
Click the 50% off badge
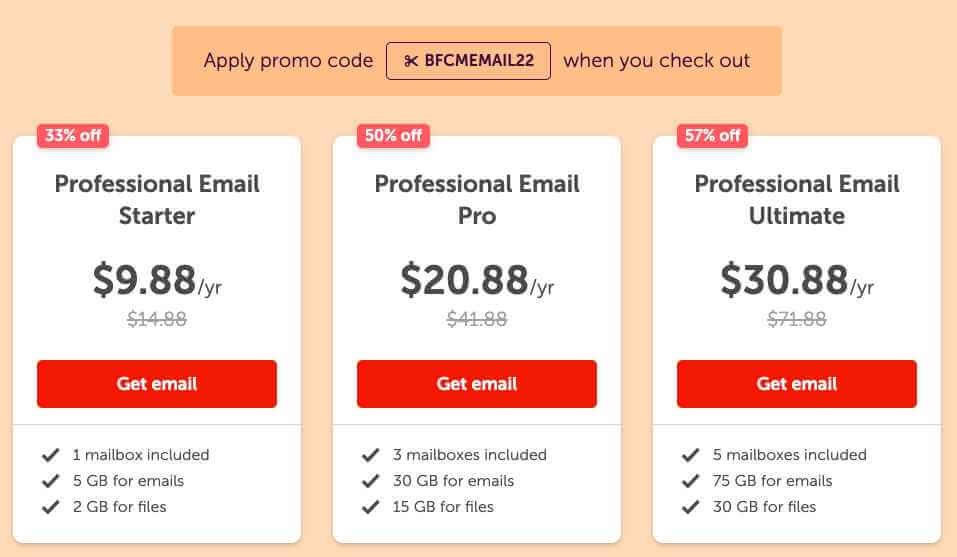pyautogui.click(x=393, y=135)
